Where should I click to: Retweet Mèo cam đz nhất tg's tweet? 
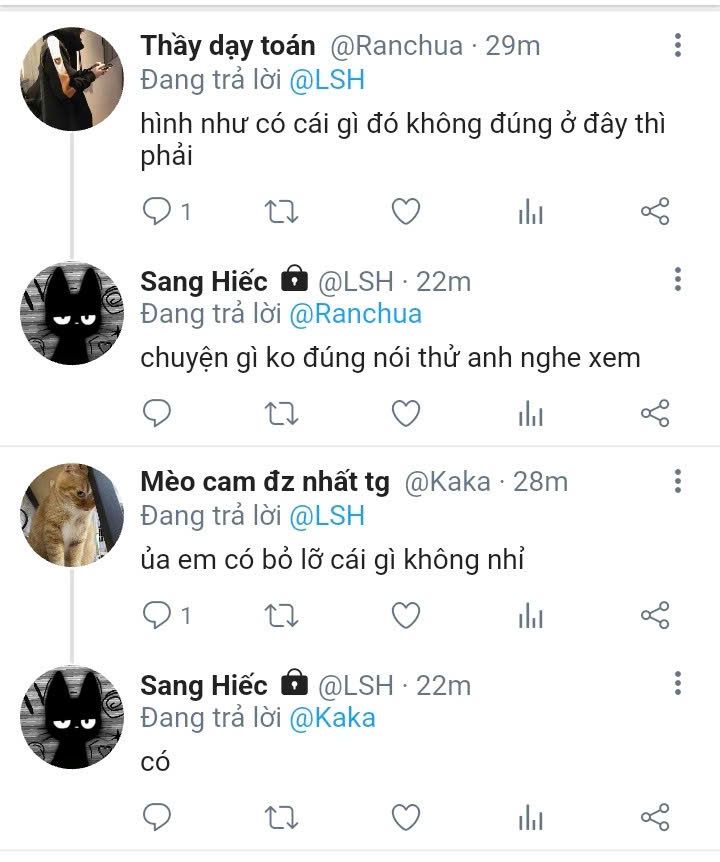click(281, 615)
